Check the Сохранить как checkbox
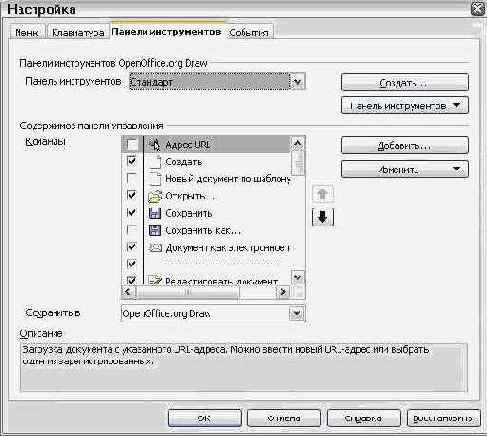The image size is (487, 436). (x=132, y=229)
